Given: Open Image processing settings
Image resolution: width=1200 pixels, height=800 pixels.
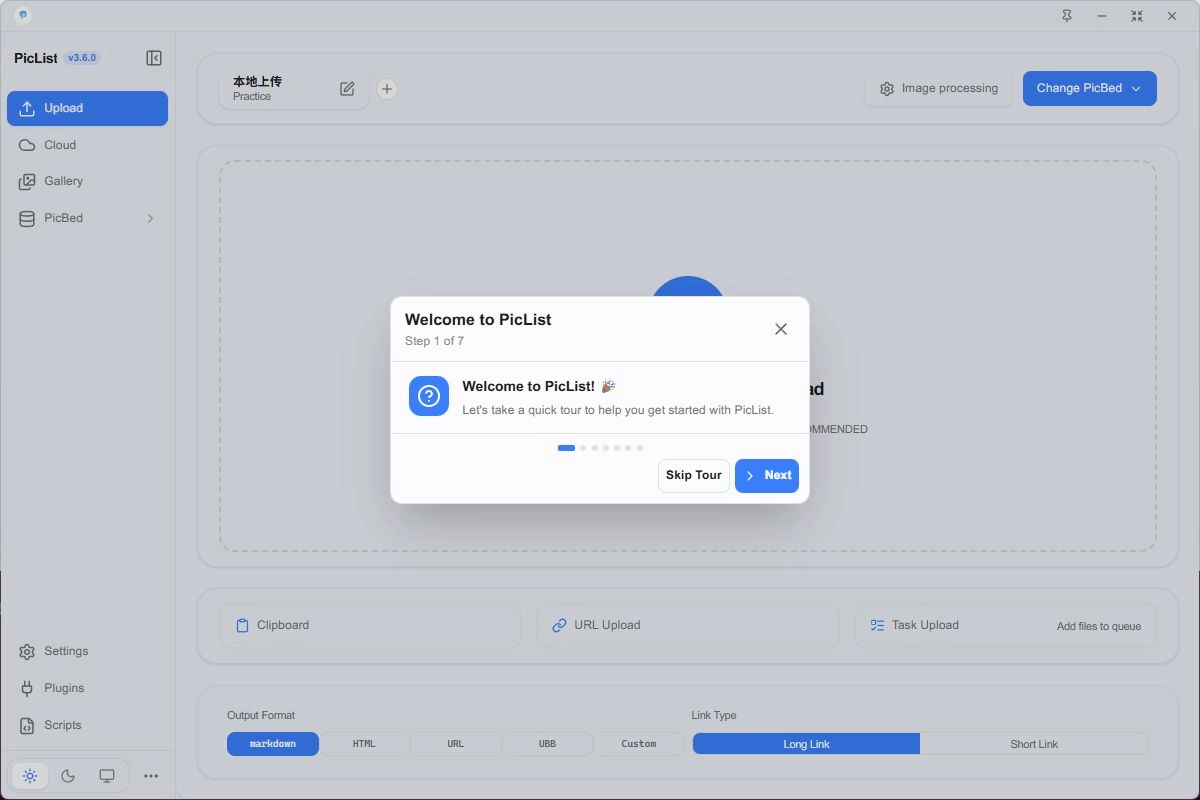Looking at the screenshot, I should point(939,89).
